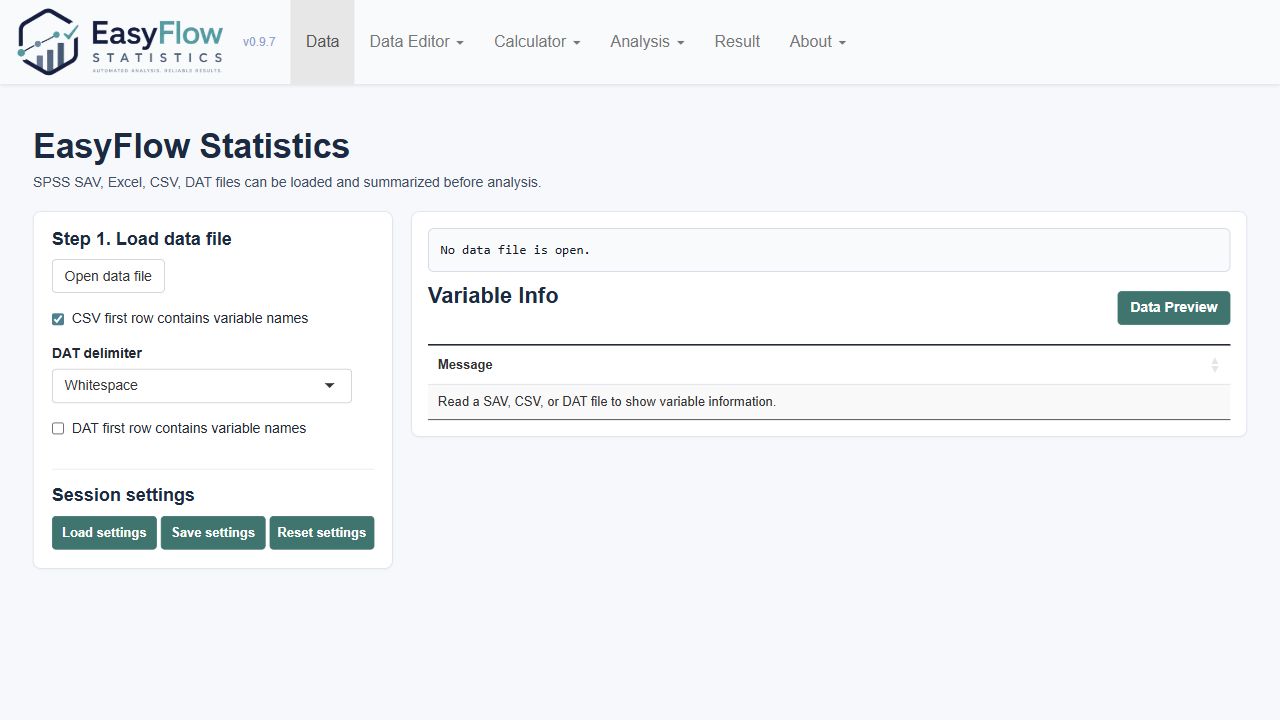Expand the Calculator menu
The image size is (1280, 720).
(537, 42)
